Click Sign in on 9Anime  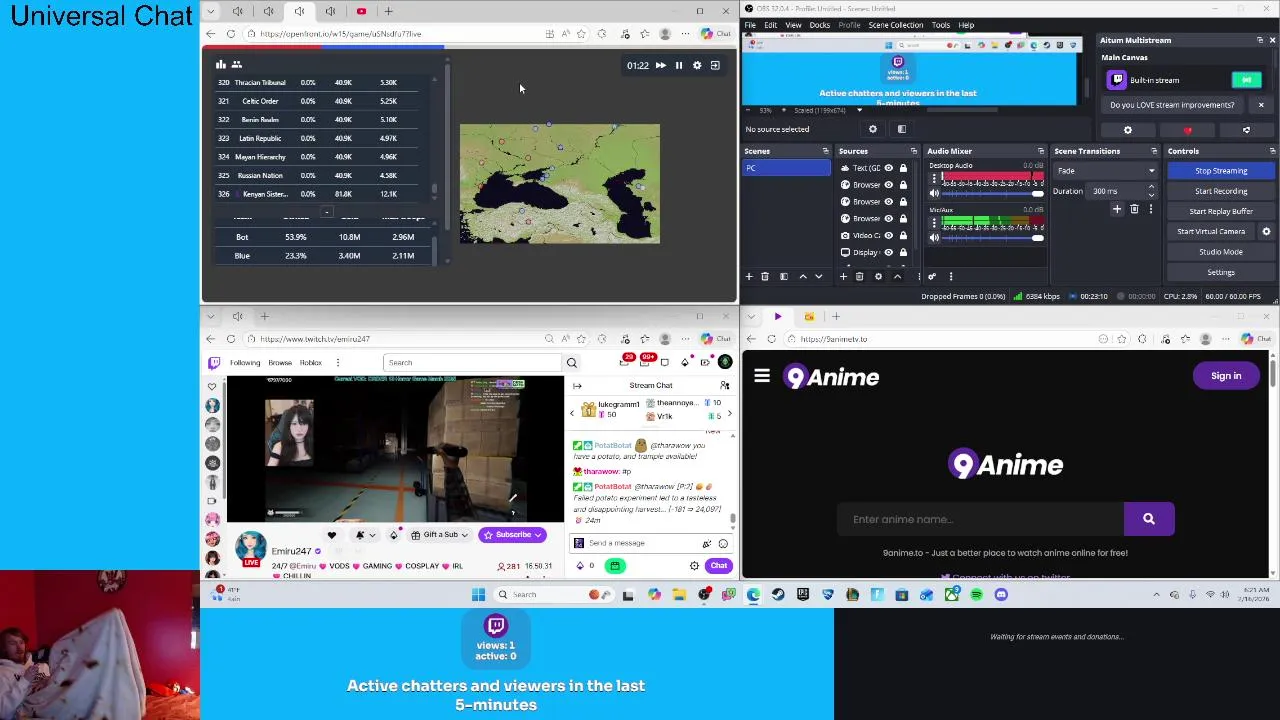(1226, 376)
